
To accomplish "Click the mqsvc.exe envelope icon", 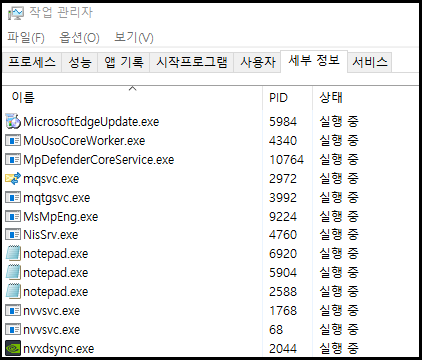I will tap(13, 179).
